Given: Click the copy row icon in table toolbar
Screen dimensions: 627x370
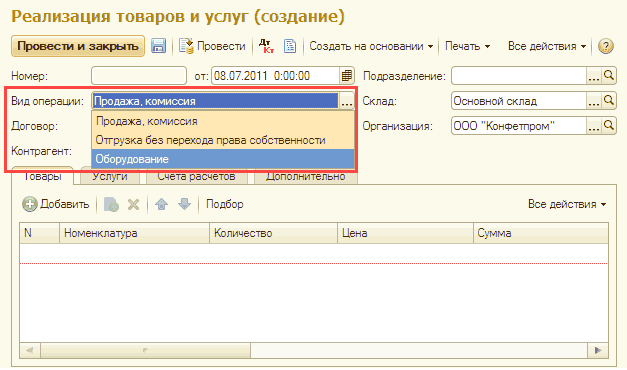Looking at the screenshot, I should (x=111, y=204).
